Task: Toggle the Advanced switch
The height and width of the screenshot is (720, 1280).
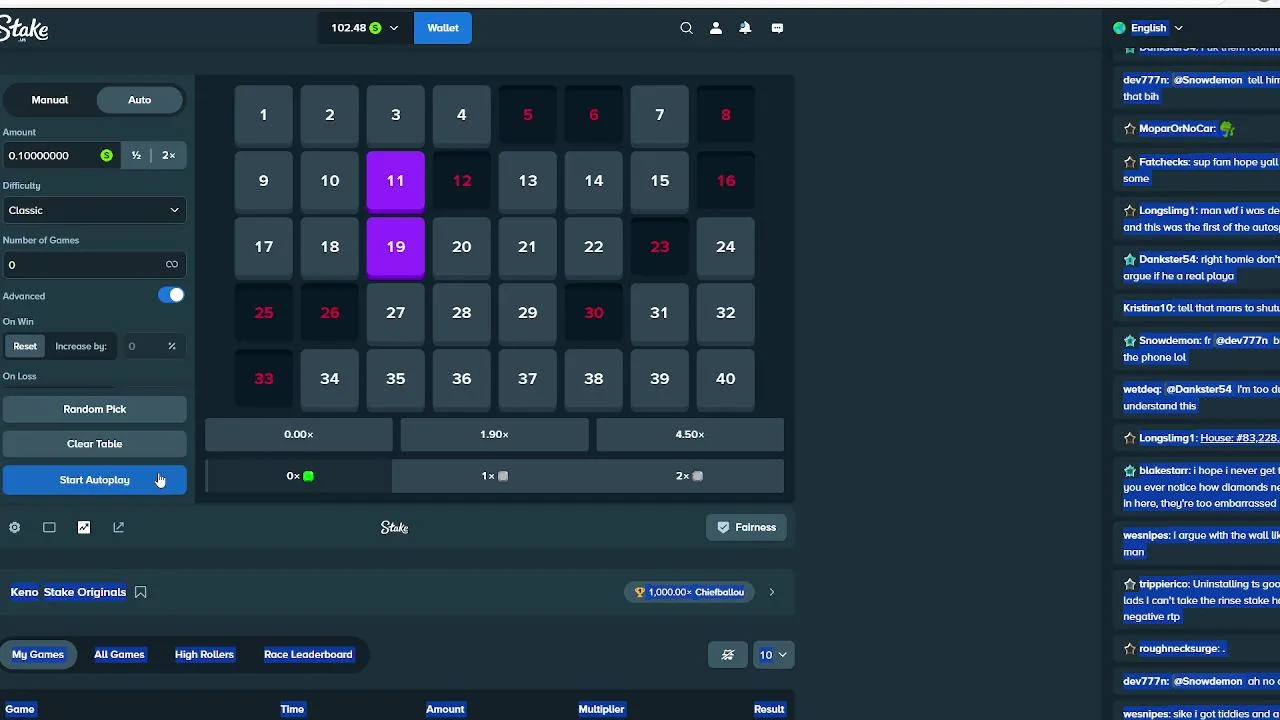Action: coord(171,295)
